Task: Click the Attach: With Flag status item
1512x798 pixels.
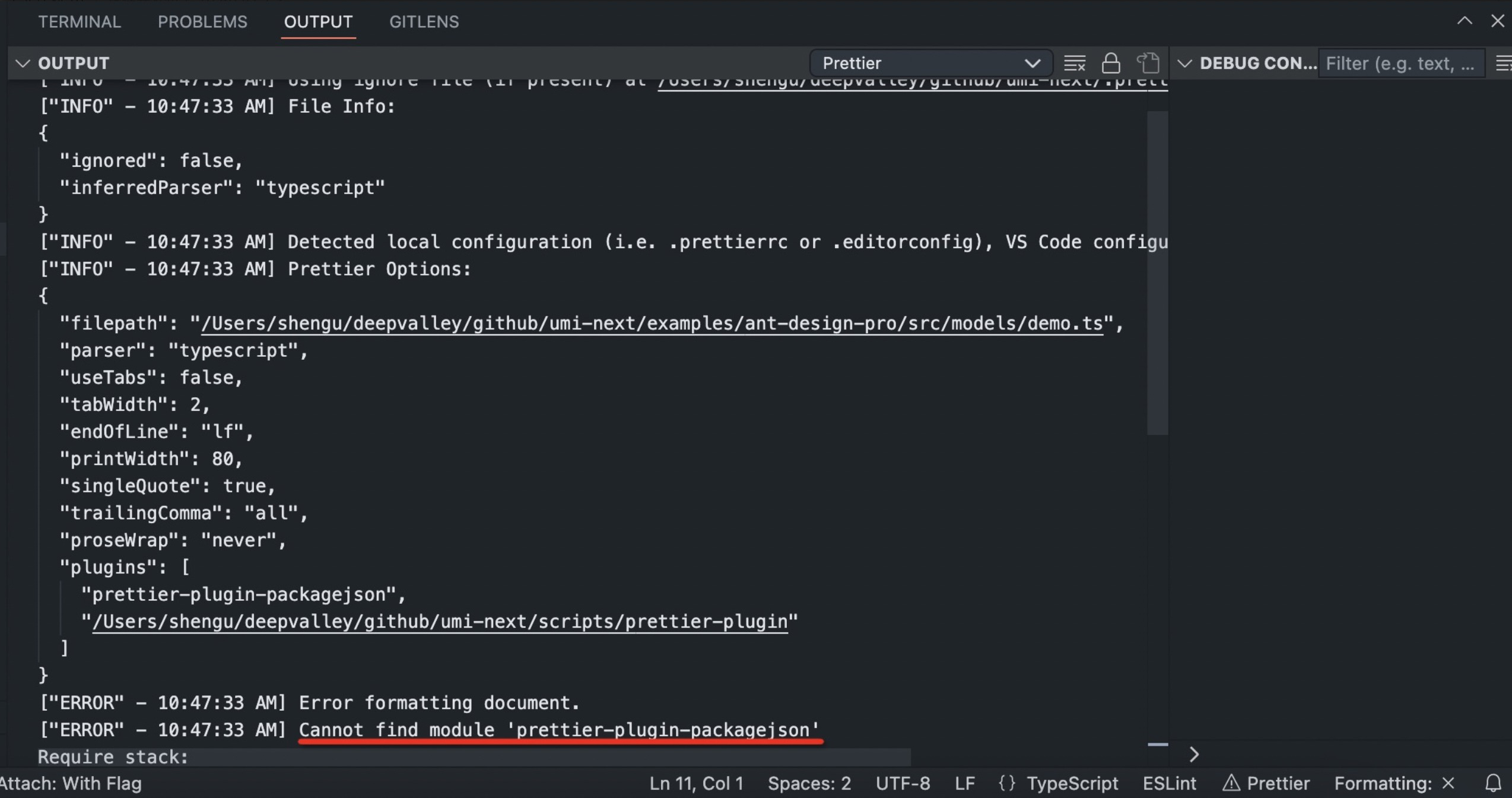Action: [71, 784]
